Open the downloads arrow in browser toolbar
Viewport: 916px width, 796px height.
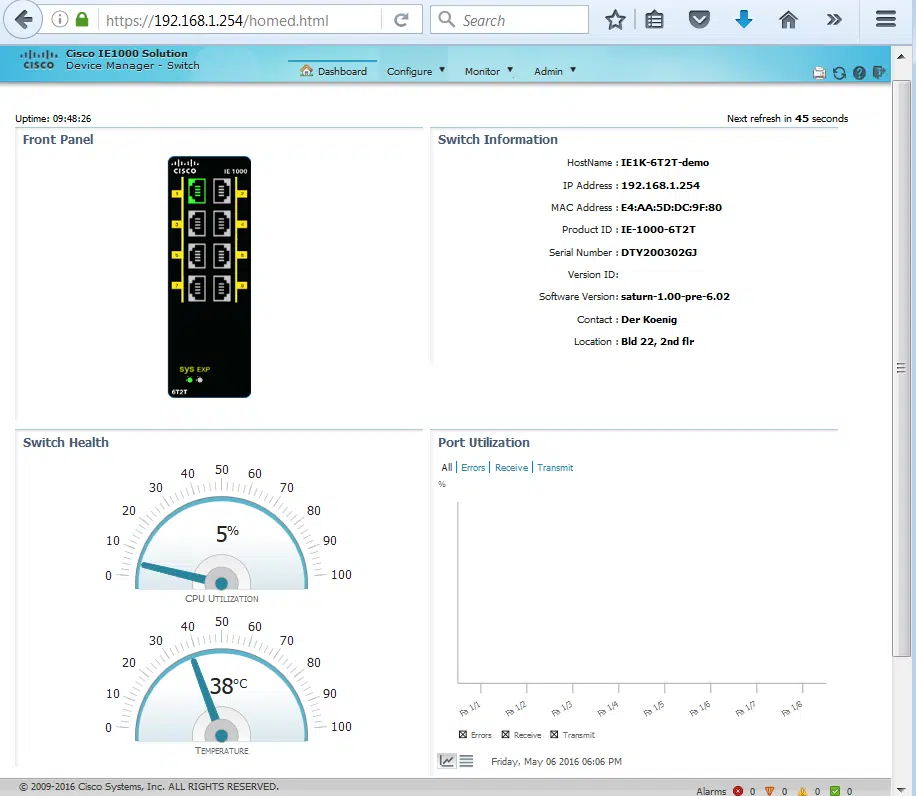pyautogui.click(x=744, y=20)
